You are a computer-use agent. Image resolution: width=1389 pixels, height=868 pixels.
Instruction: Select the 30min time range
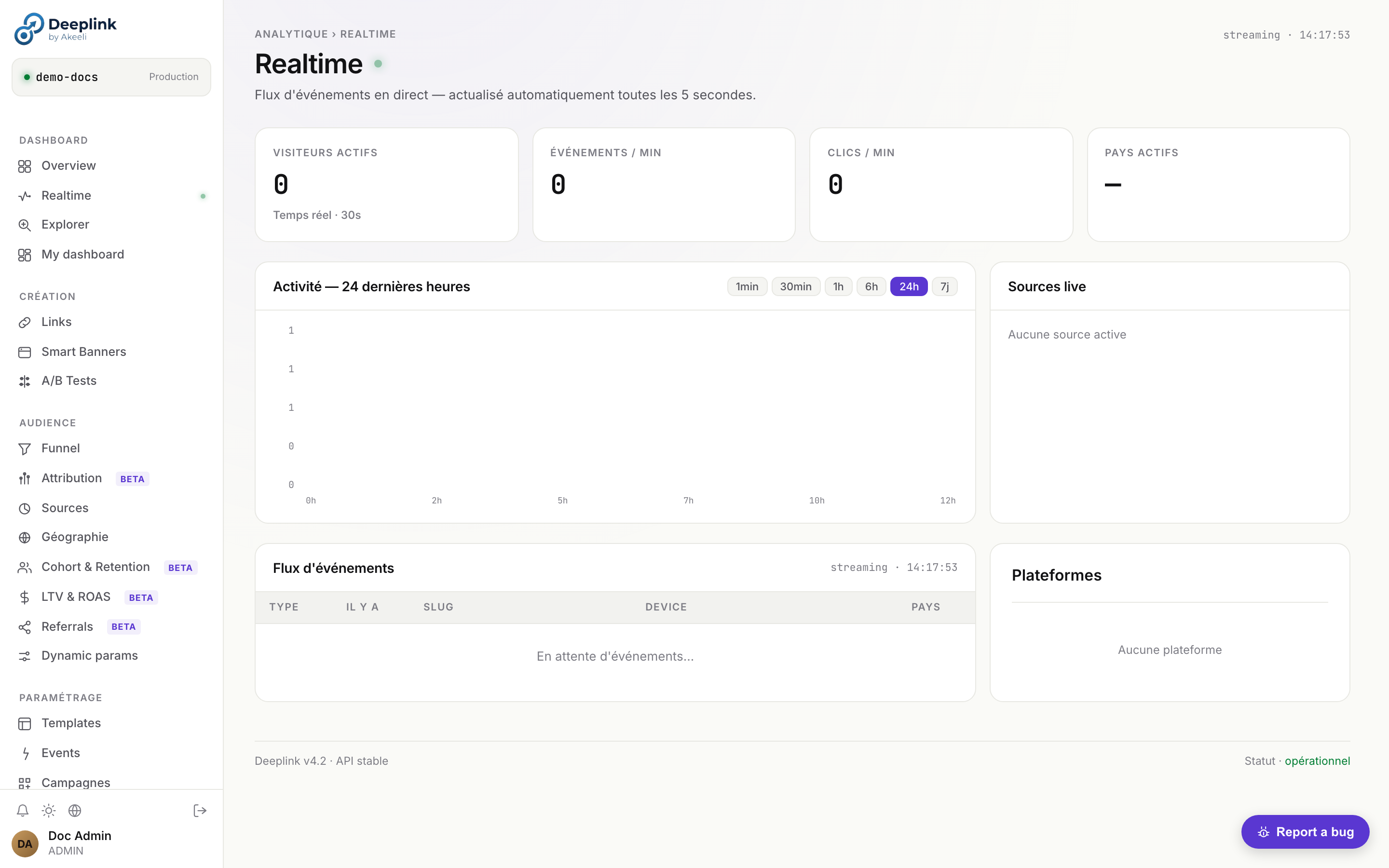(x=795, y=286)
